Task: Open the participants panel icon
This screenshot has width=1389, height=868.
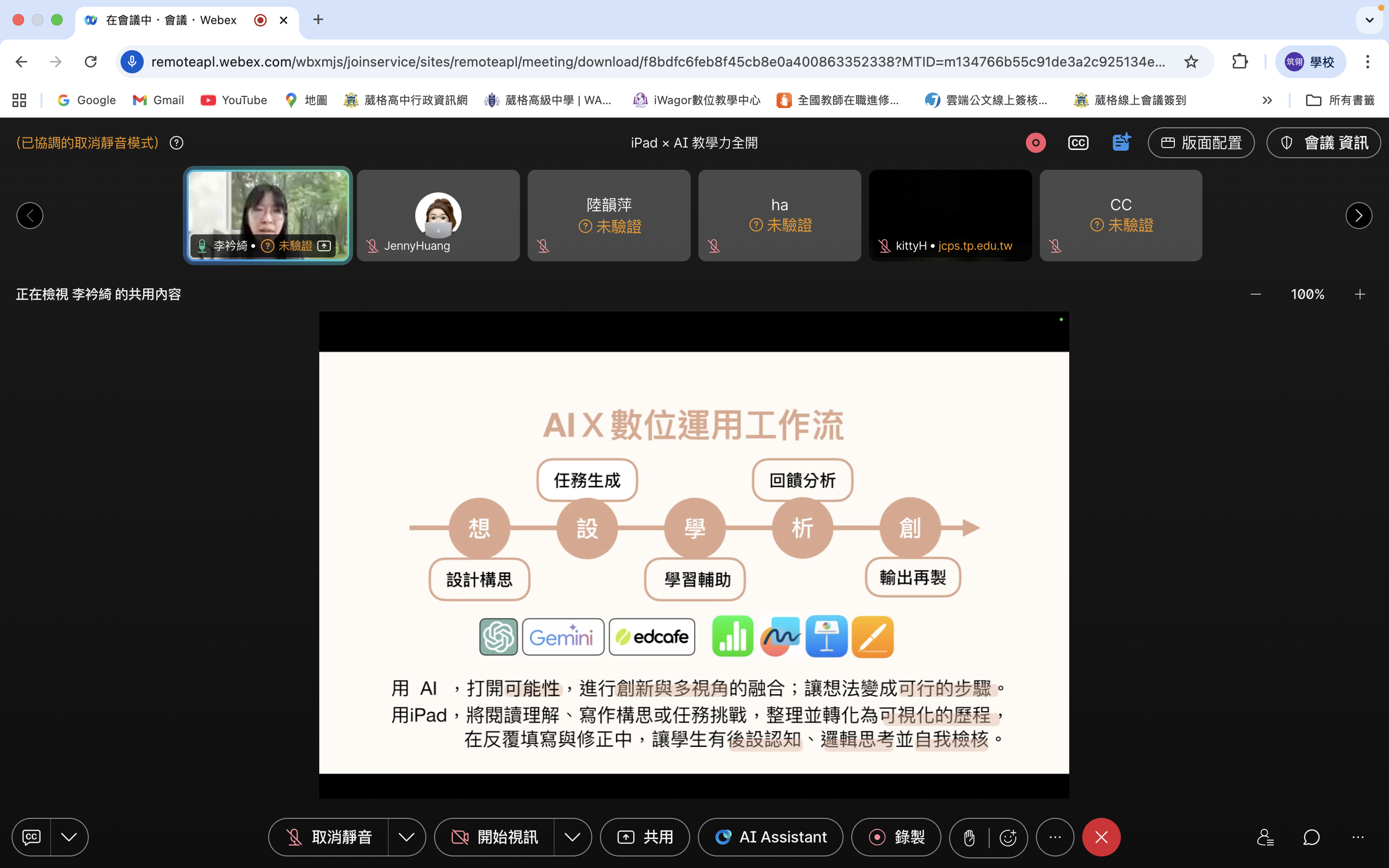Action: pyautogui.click(x=1265, y=837)
